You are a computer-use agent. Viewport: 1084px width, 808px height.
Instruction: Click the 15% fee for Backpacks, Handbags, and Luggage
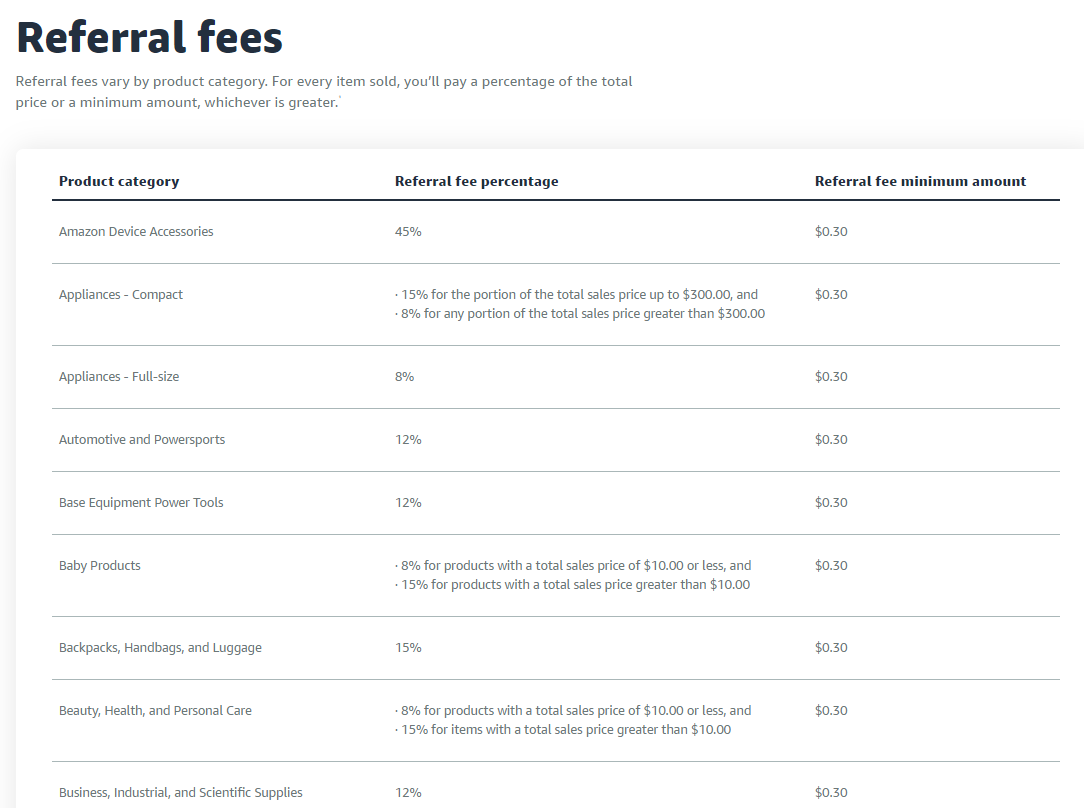click(x=408, y=647)
